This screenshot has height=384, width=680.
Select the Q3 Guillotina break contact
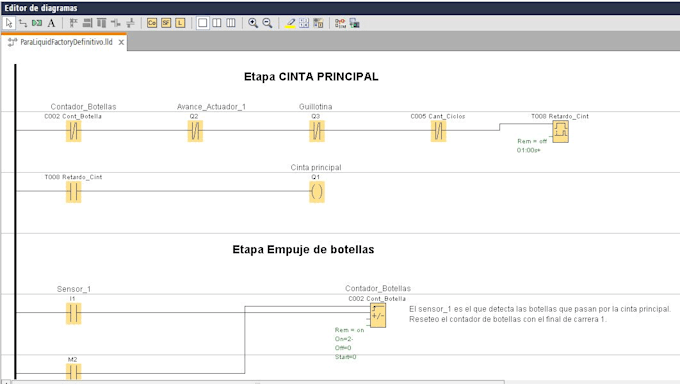317,131
